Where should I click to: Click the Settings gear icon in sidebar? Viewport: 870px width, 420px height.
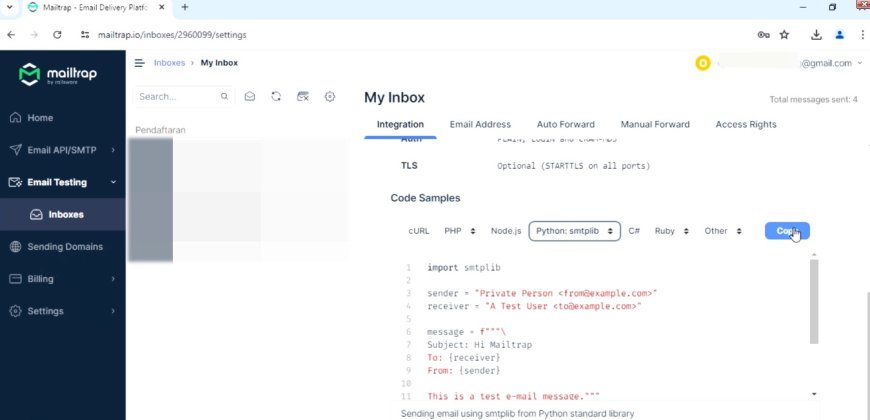(x=16, y=311)
